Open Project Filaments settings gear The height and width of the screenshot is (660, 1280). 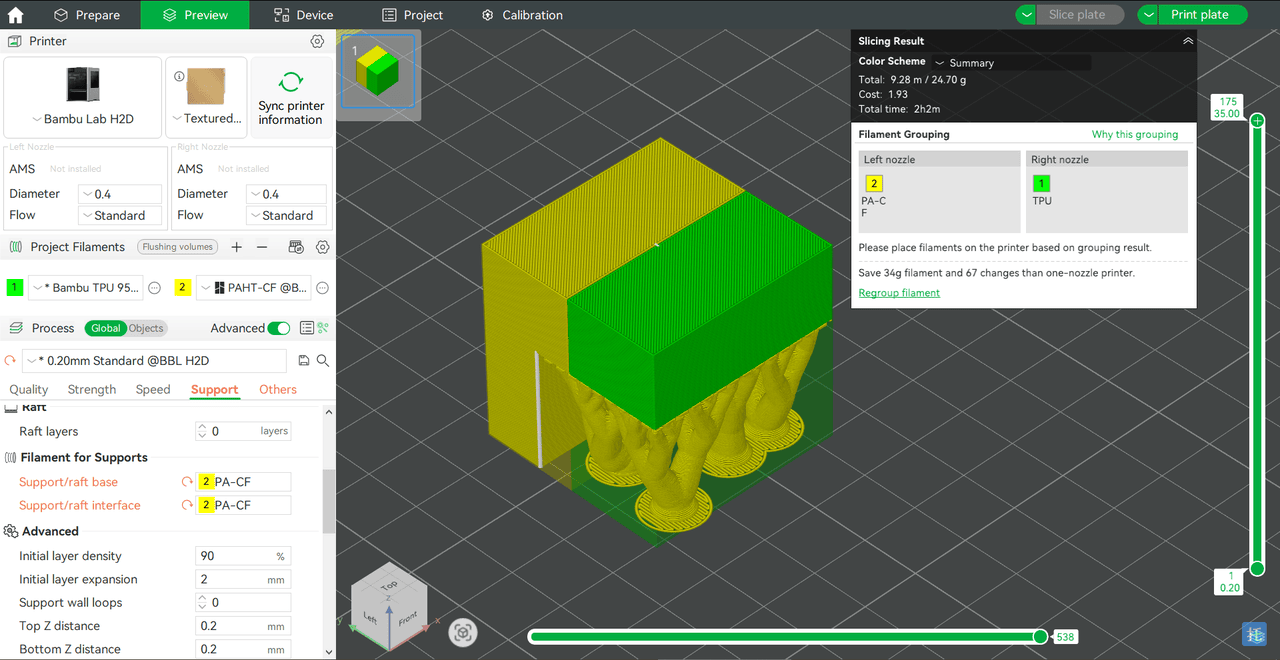[322, 247]
